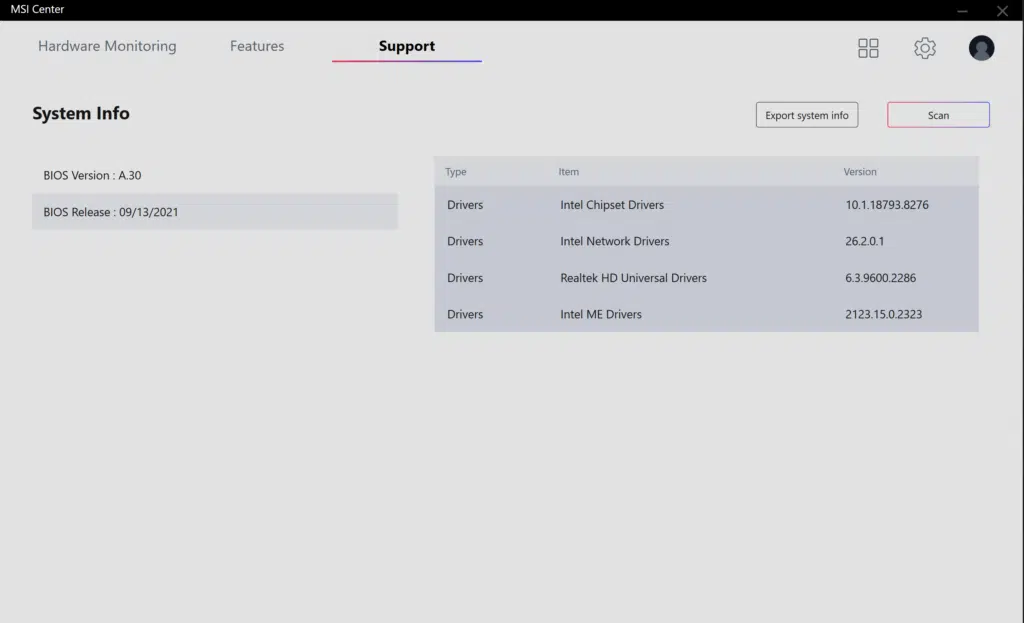Click version 6.3.9600.2286
This screenshot has height=623, width=1024.
pyautogui.click(x=880, y=278)
